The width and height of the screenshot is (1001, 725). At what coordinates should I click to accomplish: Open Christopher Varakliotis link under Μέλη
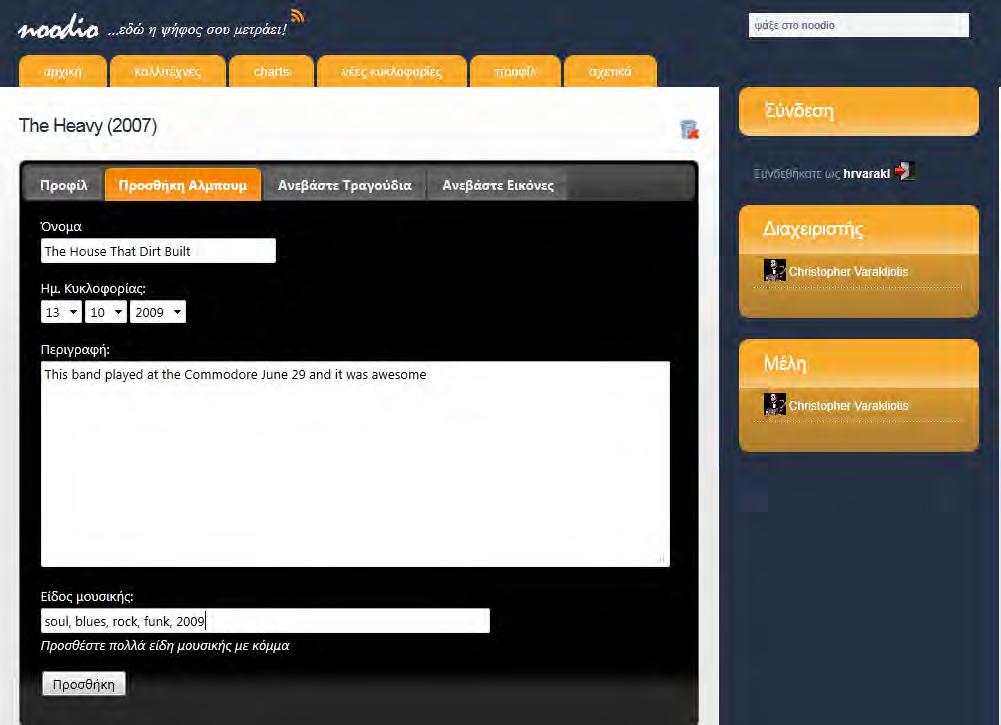click(x=848, y=406)
